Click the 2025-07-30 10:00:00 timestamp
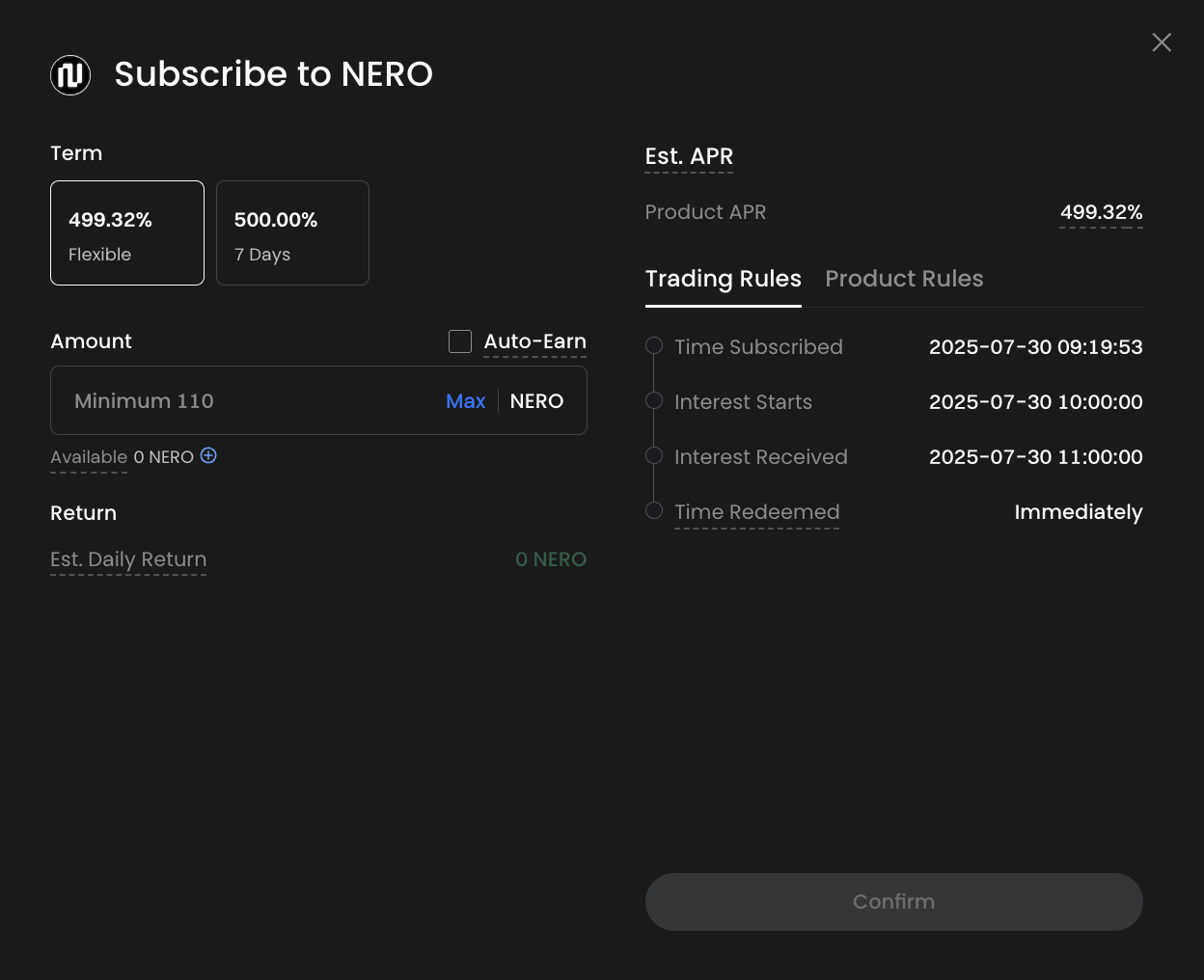Screen dimensions: 1204x980 pos(1036,402)
